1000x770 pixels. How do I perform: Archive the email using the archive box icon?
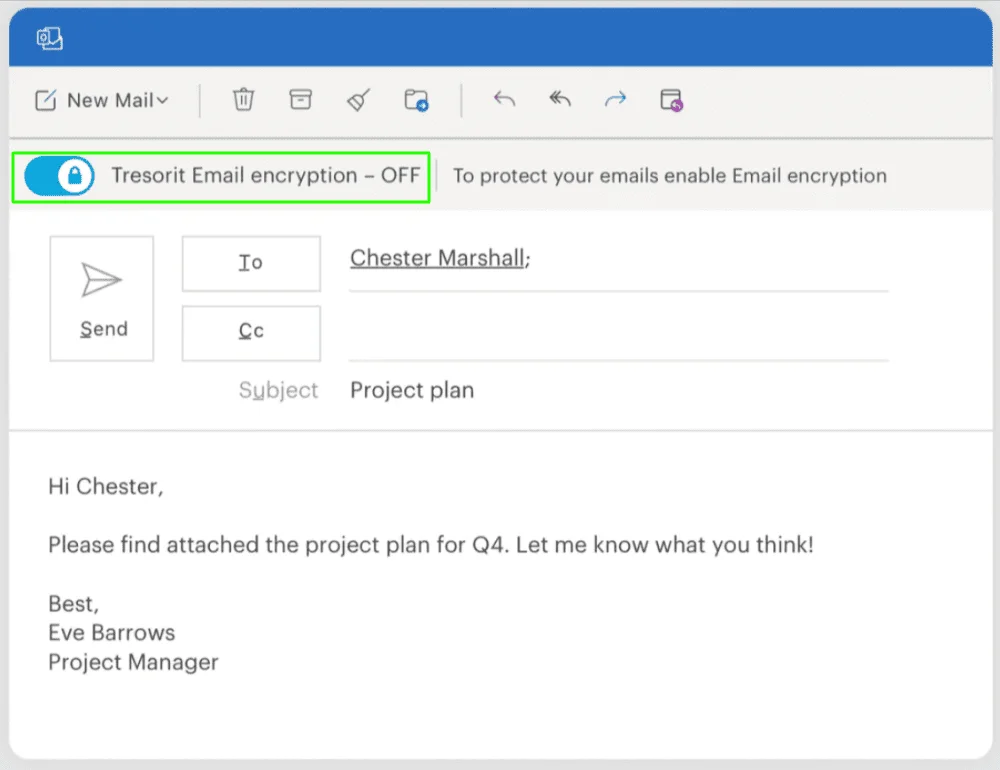(x=300, y=99)
